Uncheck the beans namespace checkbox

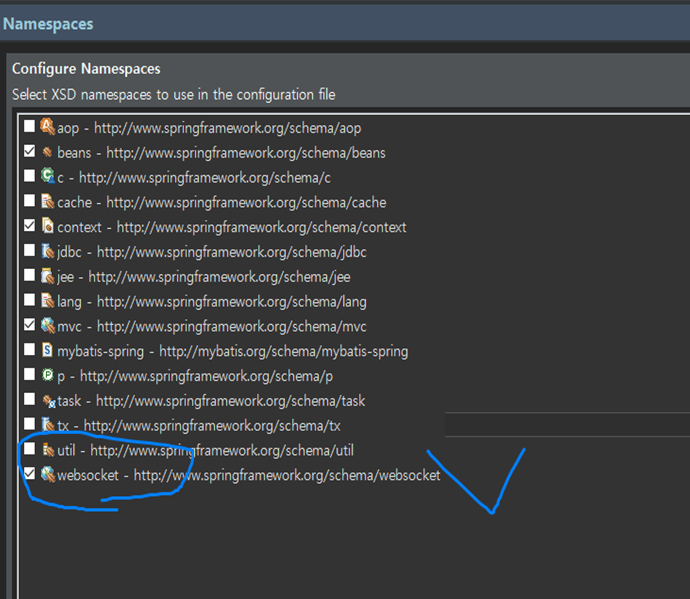[x=29, y=151]
